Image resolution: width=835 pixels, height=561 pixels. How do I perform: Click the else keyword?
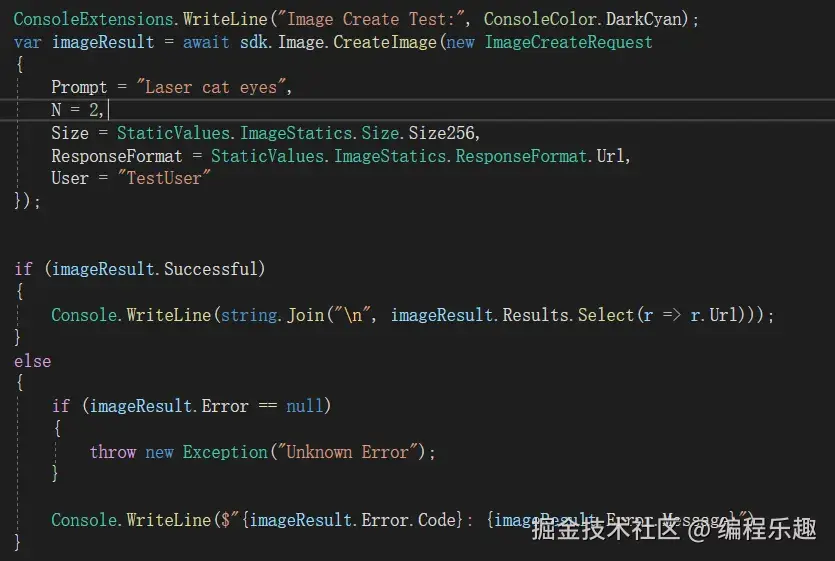point(32,361)
